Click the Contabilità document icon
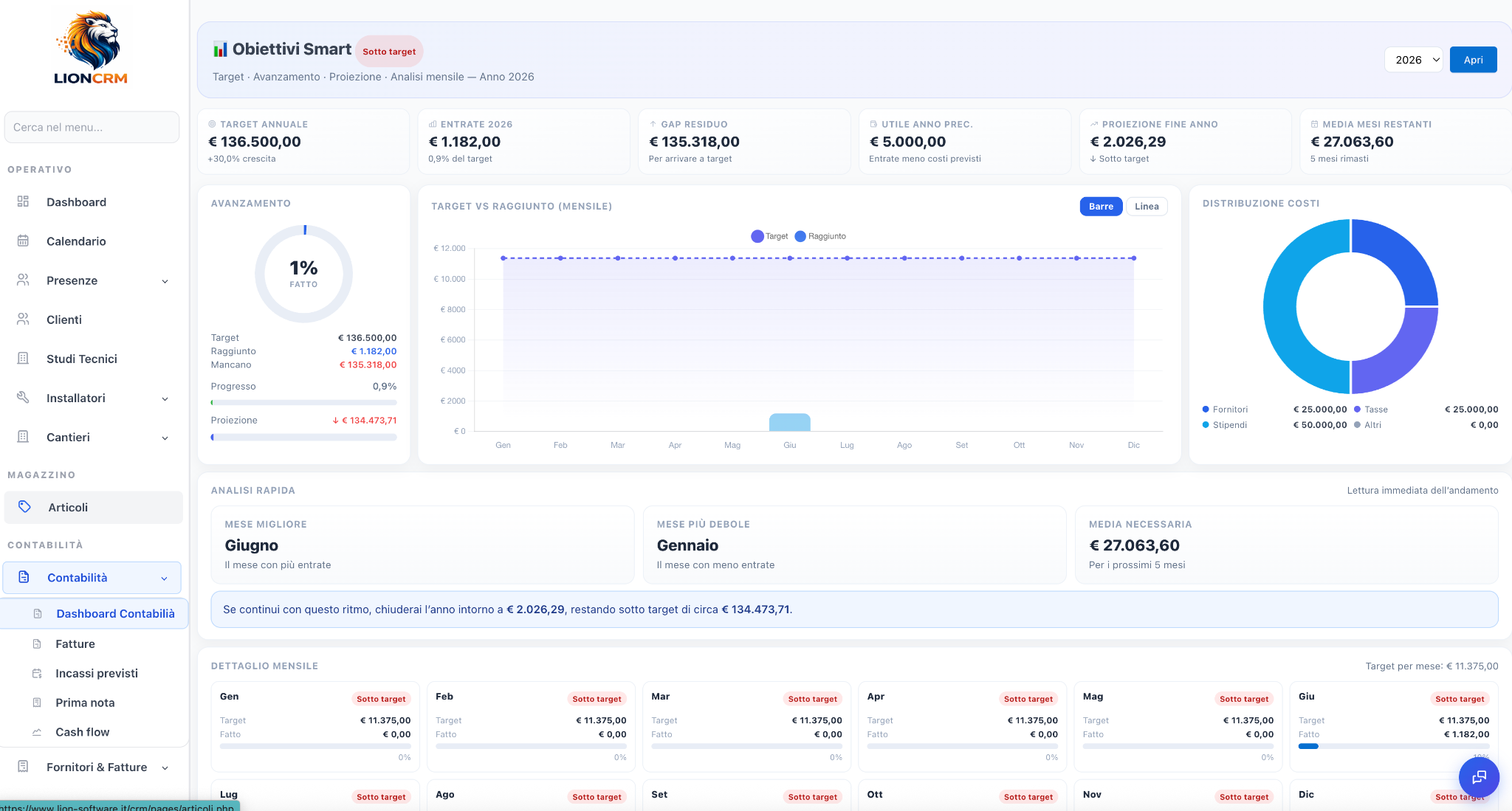 24,576
